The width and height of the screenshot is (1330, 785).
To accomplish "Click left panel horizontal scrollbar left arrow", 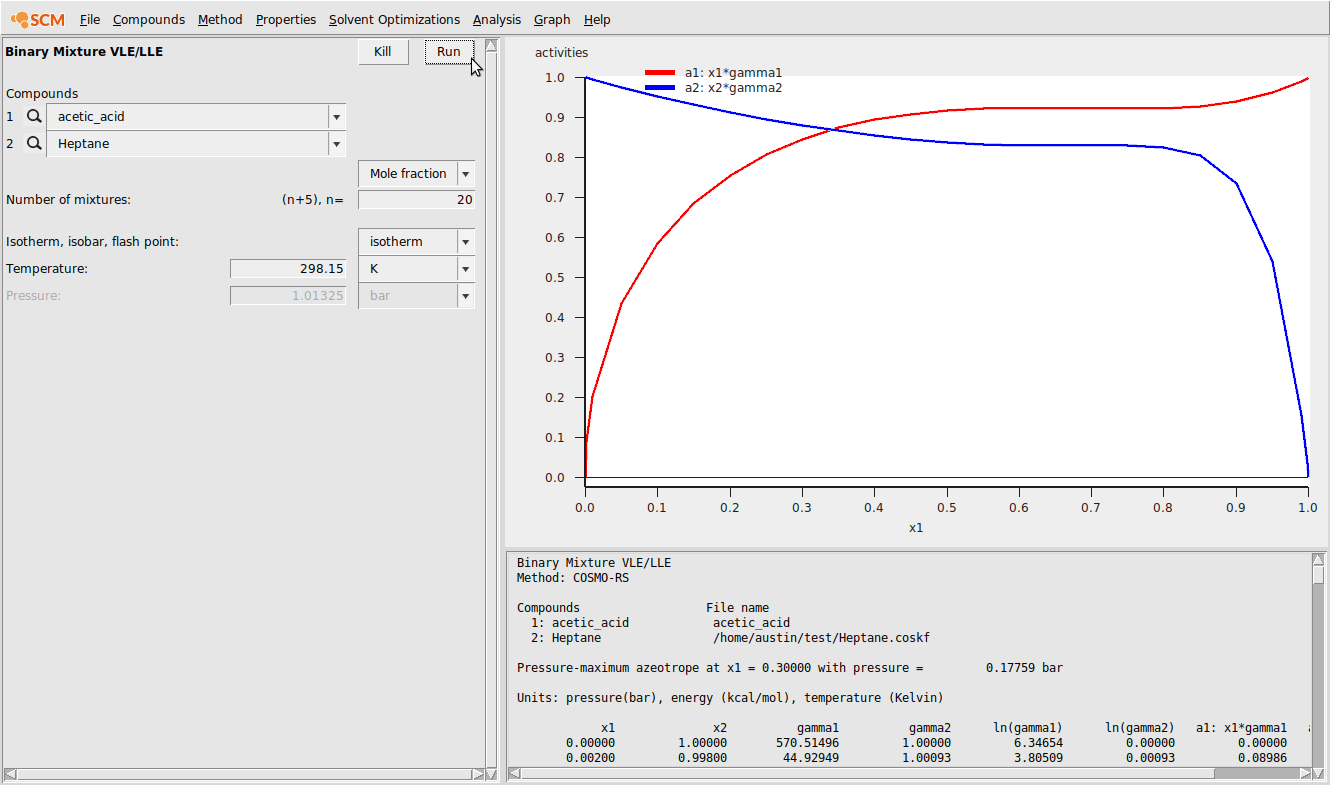I will click(10, 774).
